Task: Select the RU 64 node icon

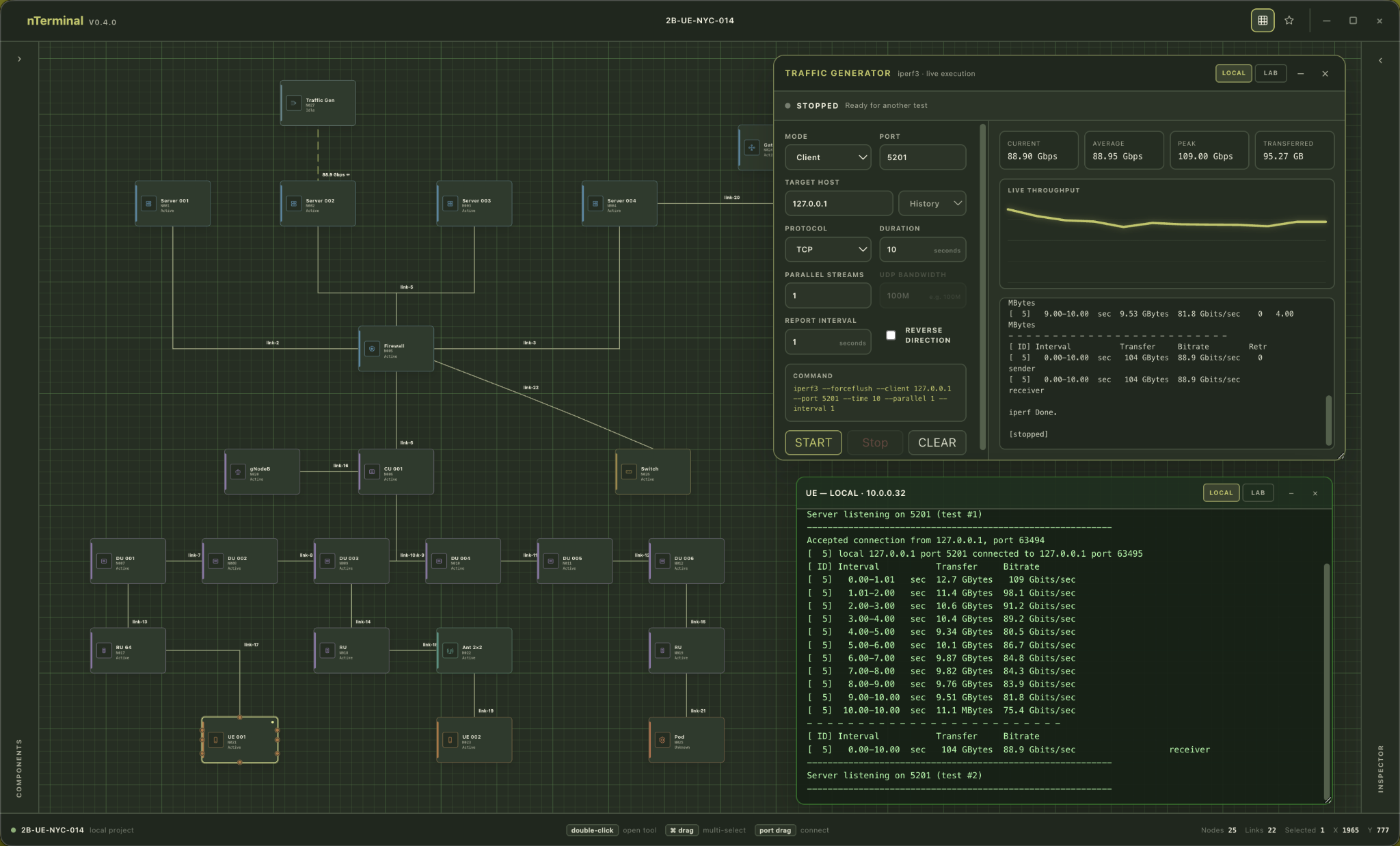Action: pos(104,650)
